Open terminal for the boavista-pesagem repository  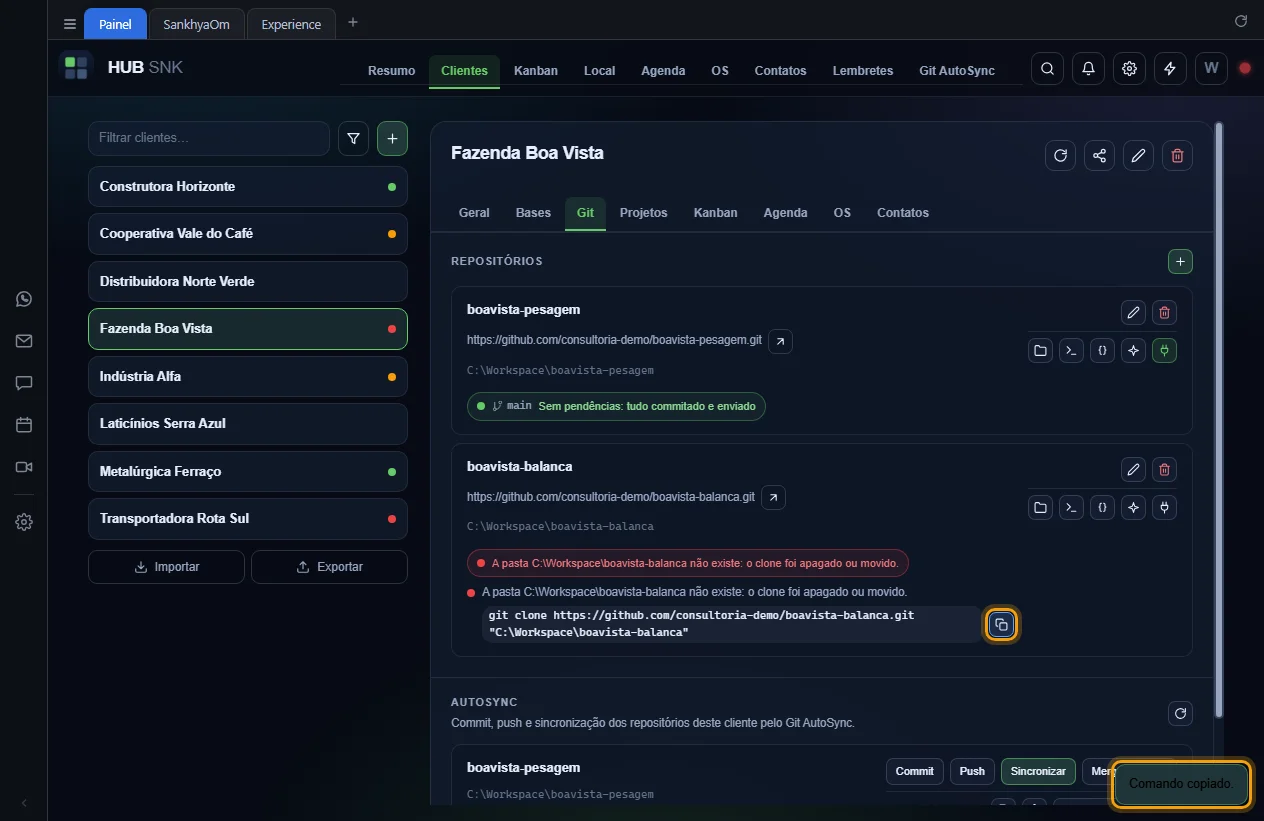point(1071,351)
